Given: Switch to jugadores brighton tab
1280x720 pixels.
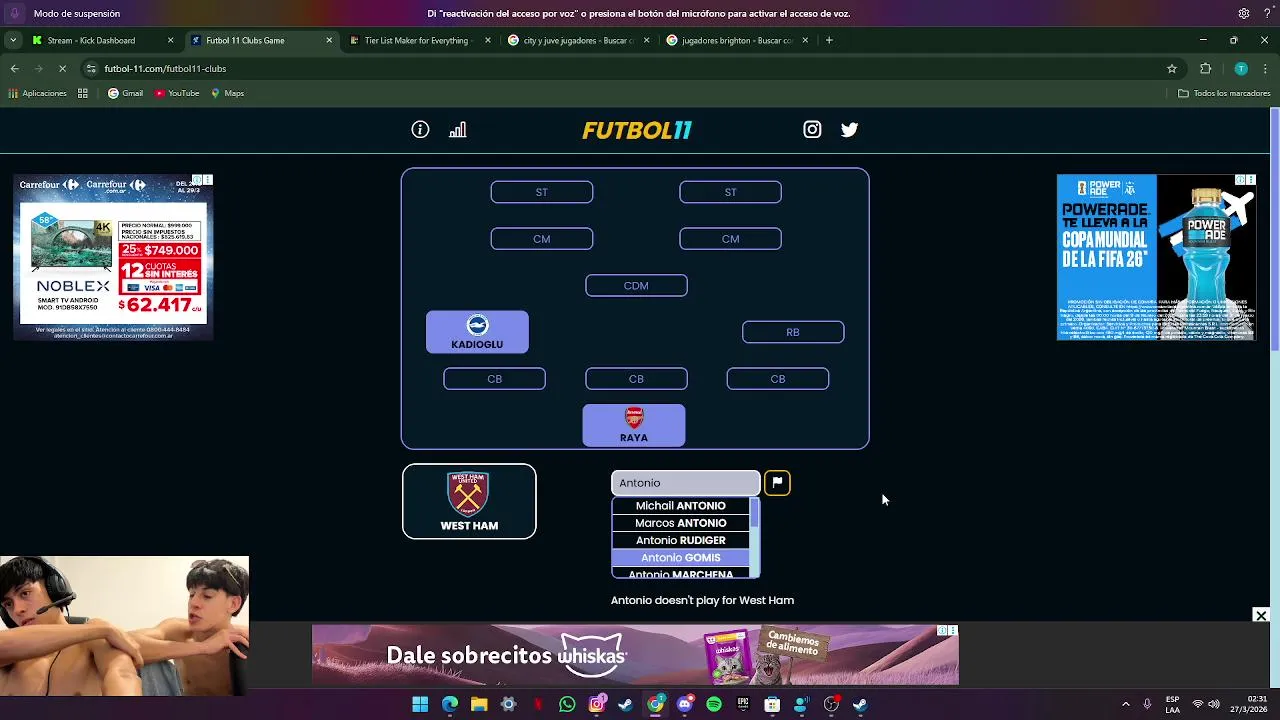Looking at the screenshot, I should (736, 40).
